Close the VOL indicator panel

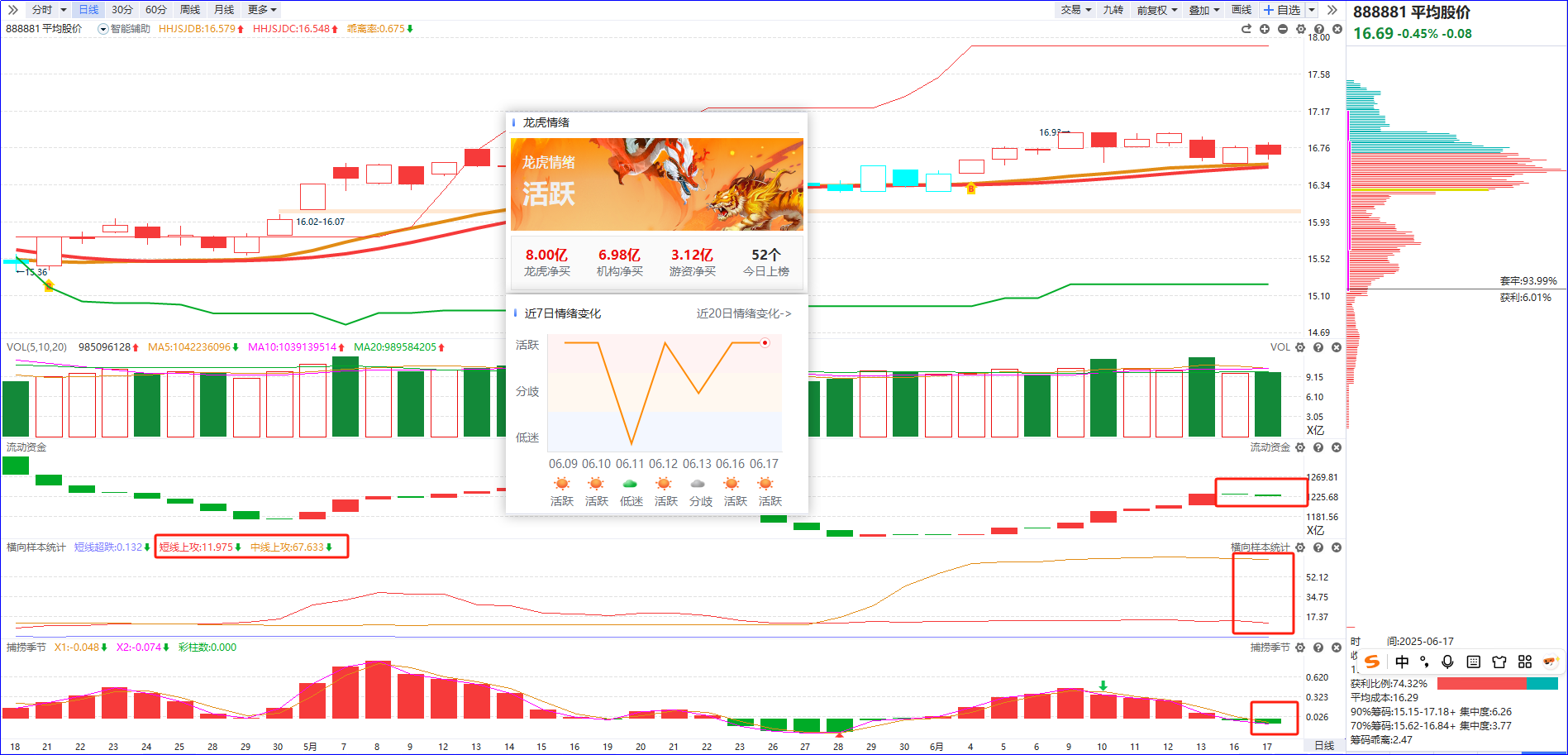pyautogui.click(x=1337, y=347)
